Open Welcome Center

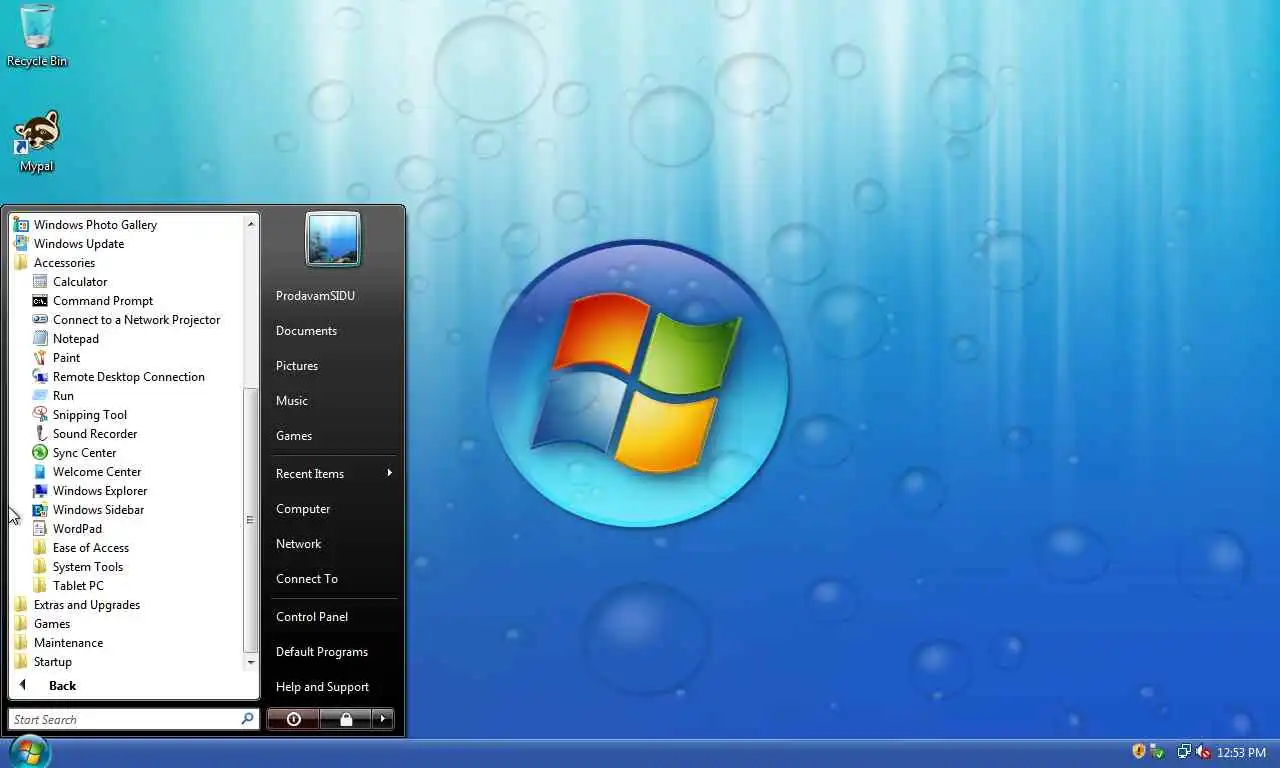(87, 472)
